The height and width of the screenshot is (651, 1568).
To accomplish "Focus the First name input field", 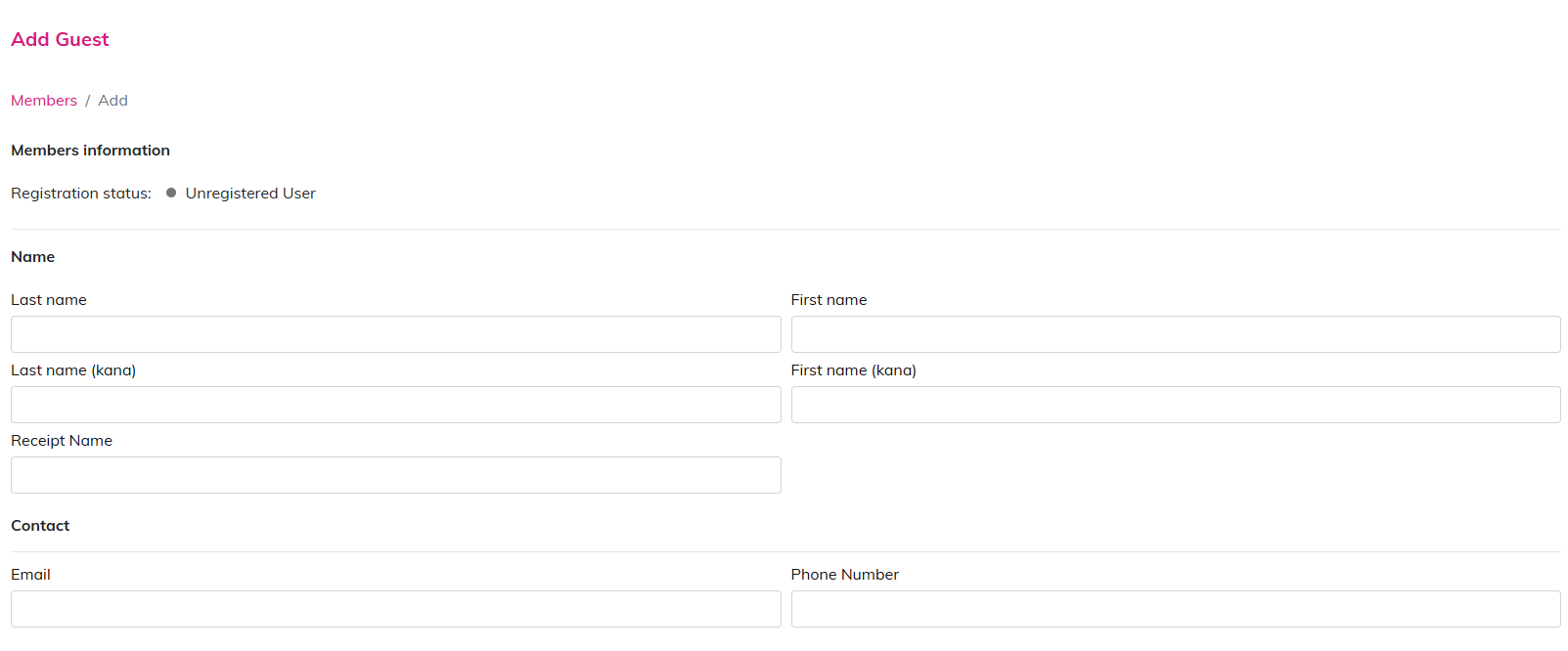I will (x=1175, y=334).
